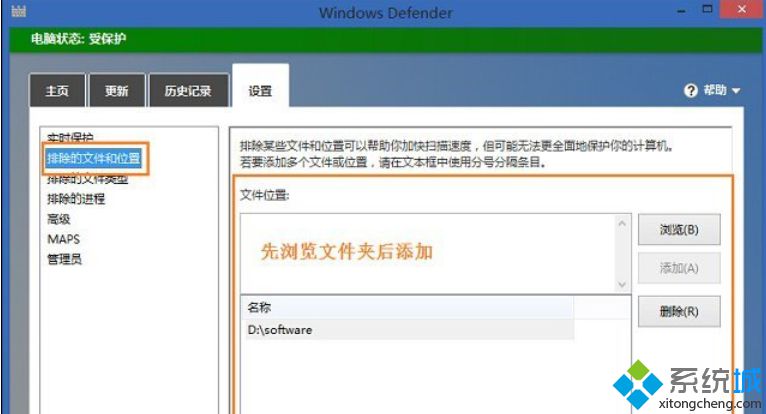Viewport: 766px width, 414px height.
Task: Maximize the Windows Defender window
Action: point(707,9)
